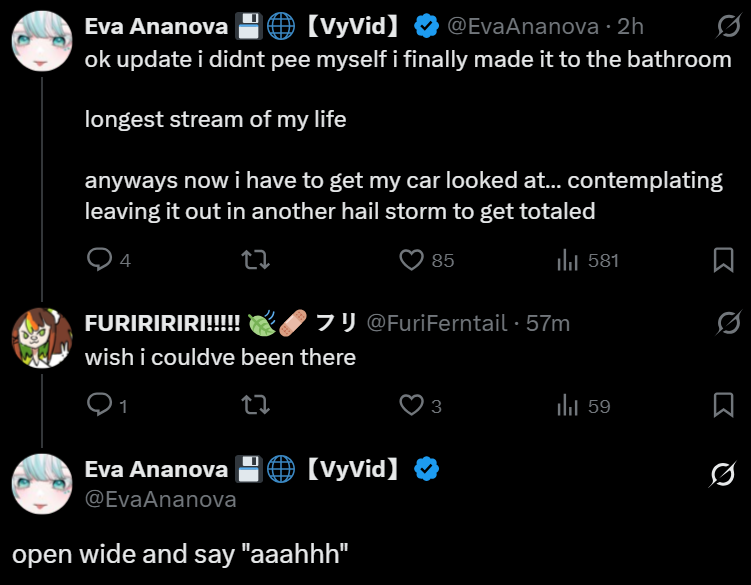The width and height of the screenshot is (751, 585).
Task: Open the @EvaAnanova handle on bottom tweet
Action: 160,499
